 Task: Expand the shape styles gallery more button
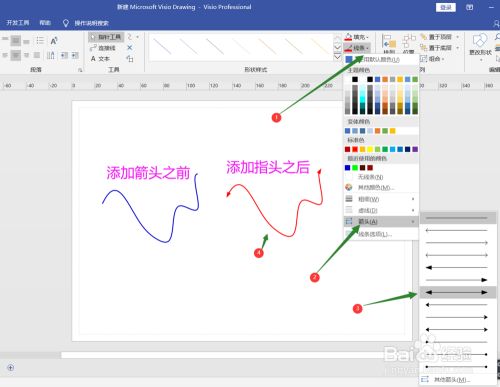[x=337, y=57]
